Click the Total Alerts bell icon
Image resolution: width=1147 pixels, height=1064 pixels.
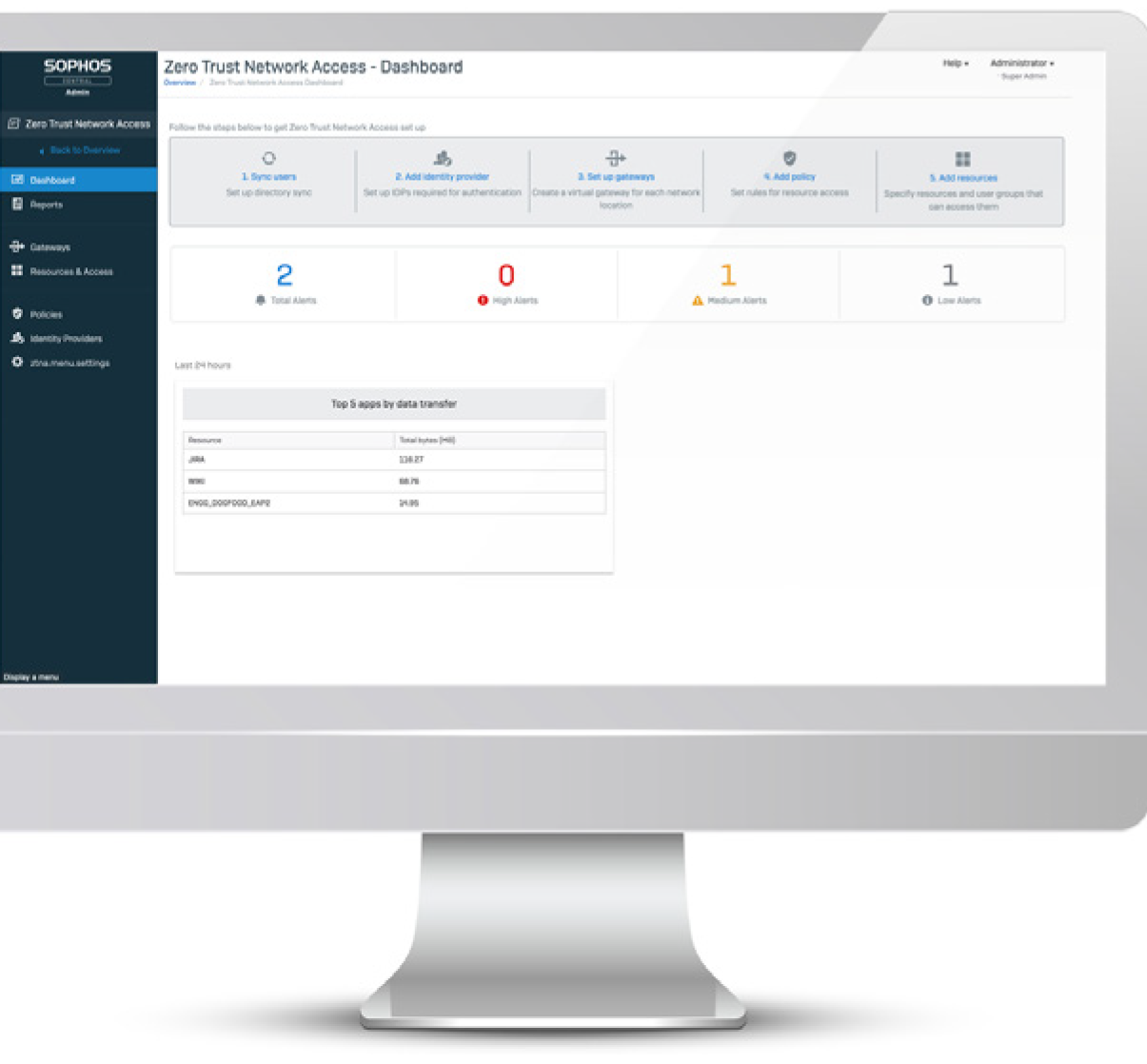(x=260, y=301)
